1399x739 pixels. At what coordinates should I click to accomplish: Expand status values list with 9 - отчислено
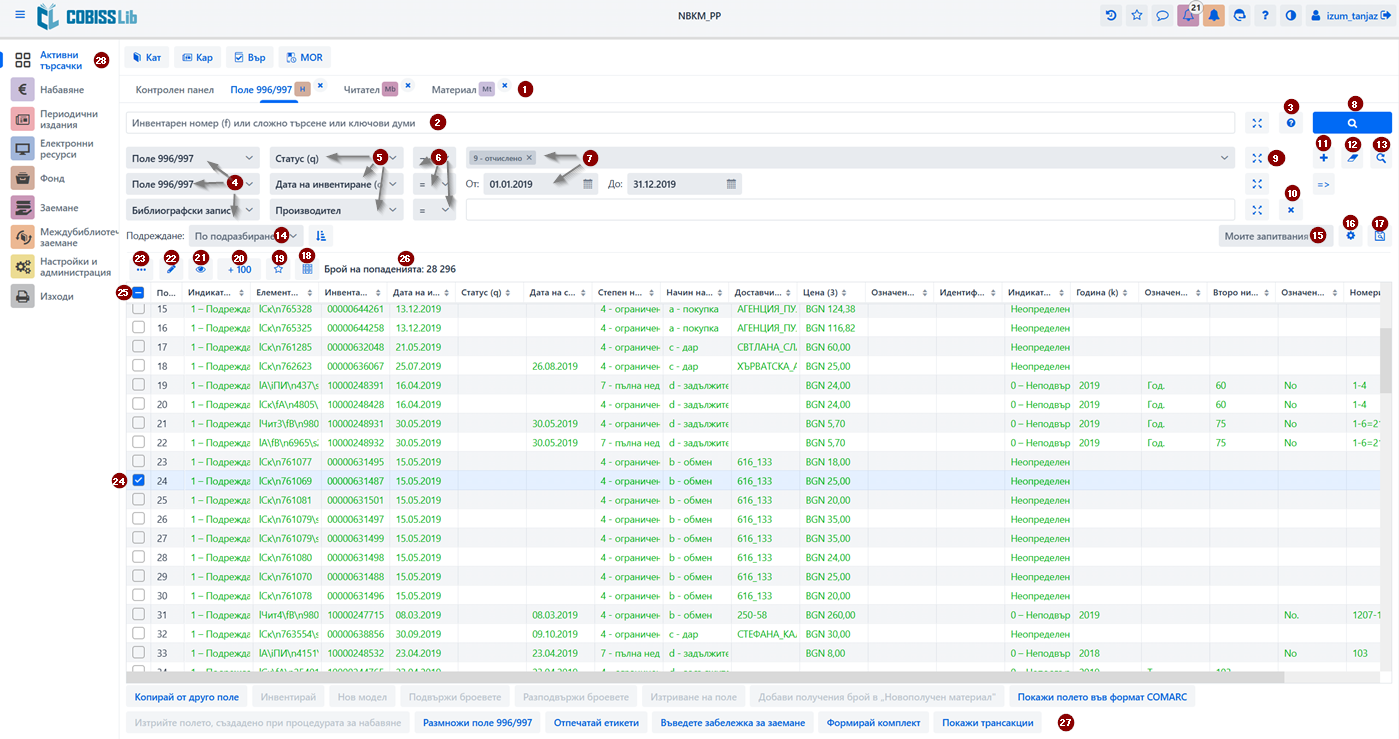pos(1226,158)
